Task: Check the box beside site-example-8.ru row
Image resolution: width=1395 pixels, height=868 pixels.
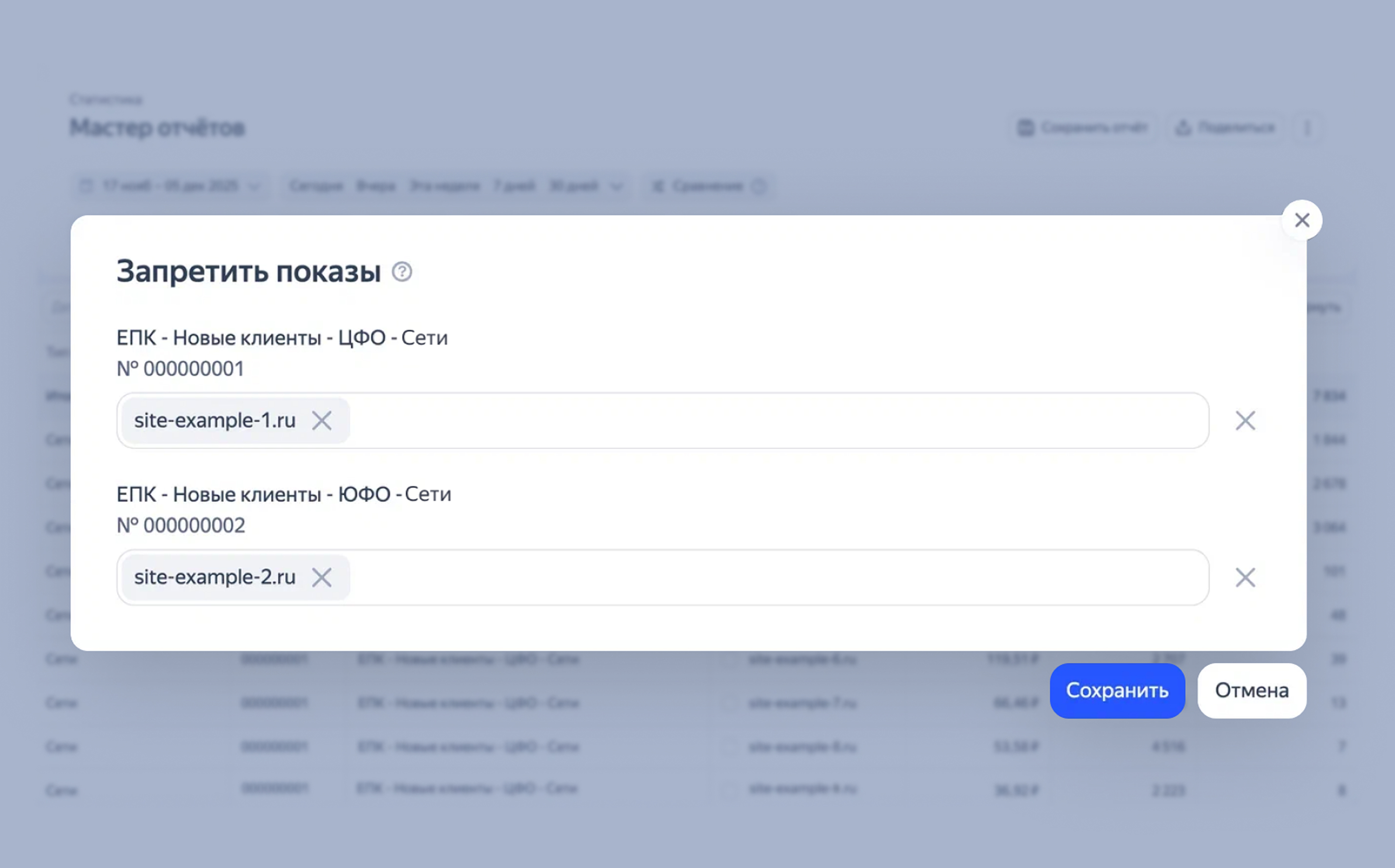Action: pyautogui.click(x=730, y=746)
